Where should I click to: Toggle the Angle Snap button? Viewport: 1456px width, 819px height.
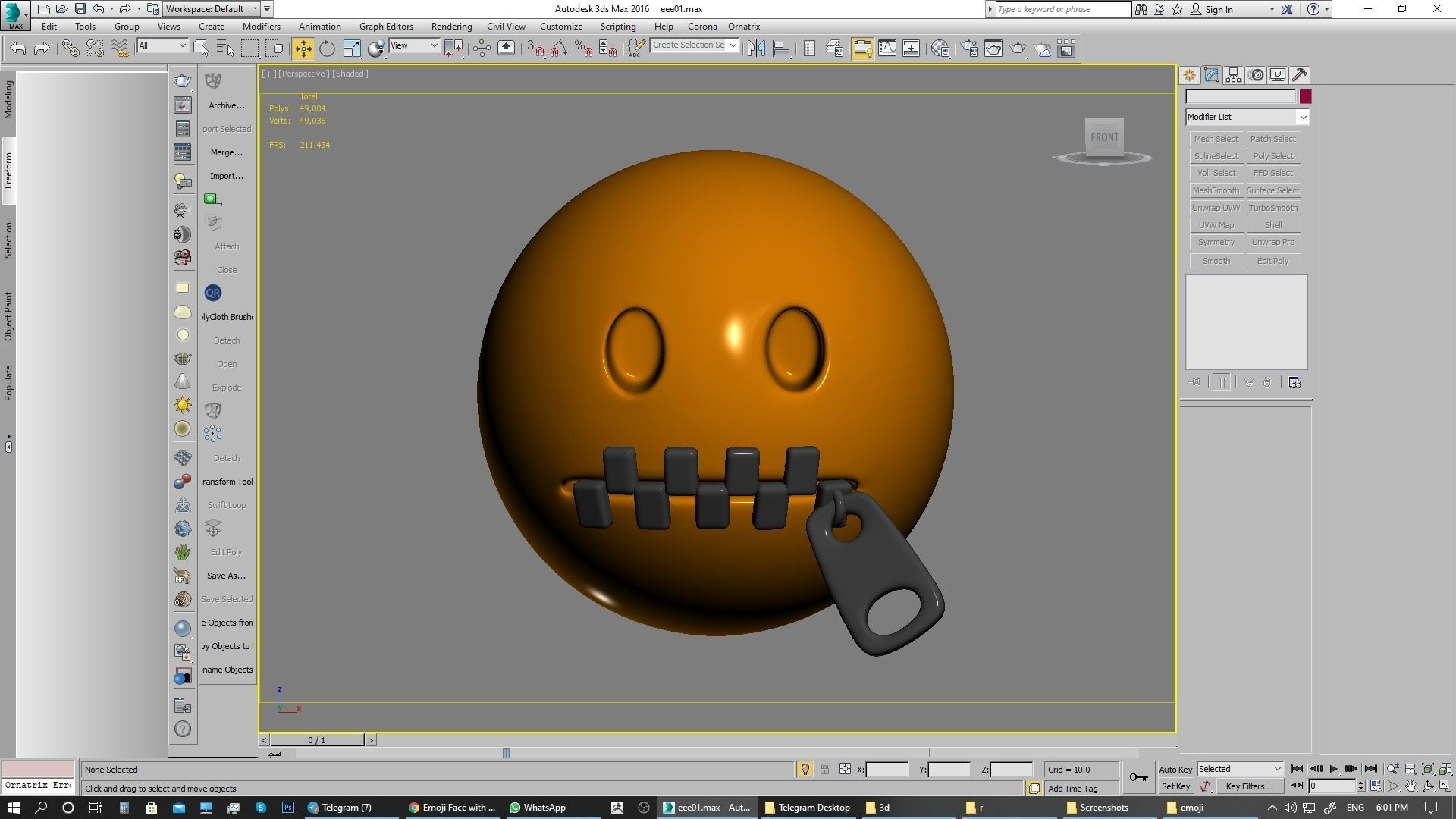pos(559,49)
